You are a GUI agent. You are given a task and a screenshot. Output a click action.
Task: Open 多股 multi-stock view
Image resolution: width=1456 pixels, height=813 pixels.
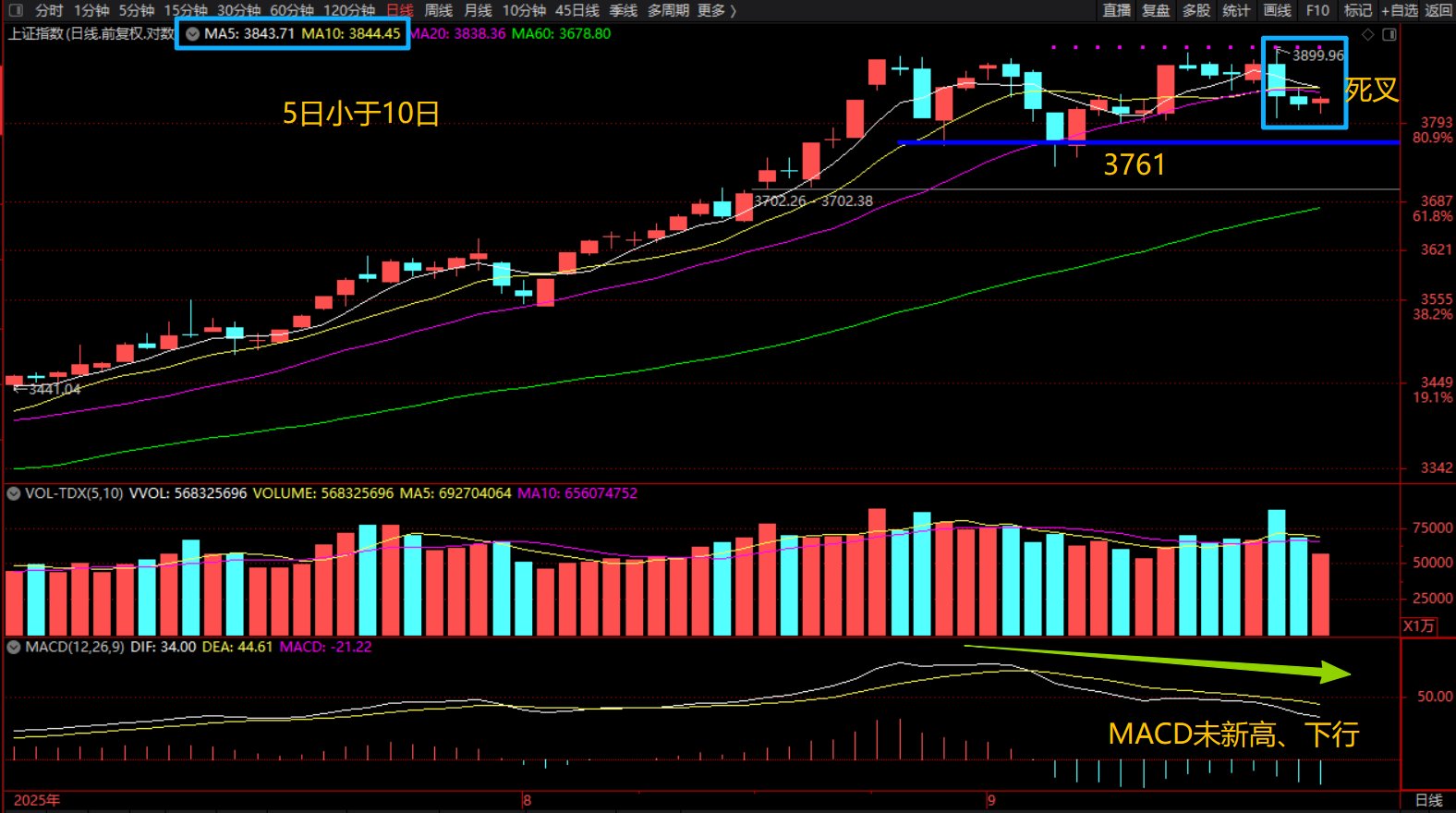click(1196, 10)
